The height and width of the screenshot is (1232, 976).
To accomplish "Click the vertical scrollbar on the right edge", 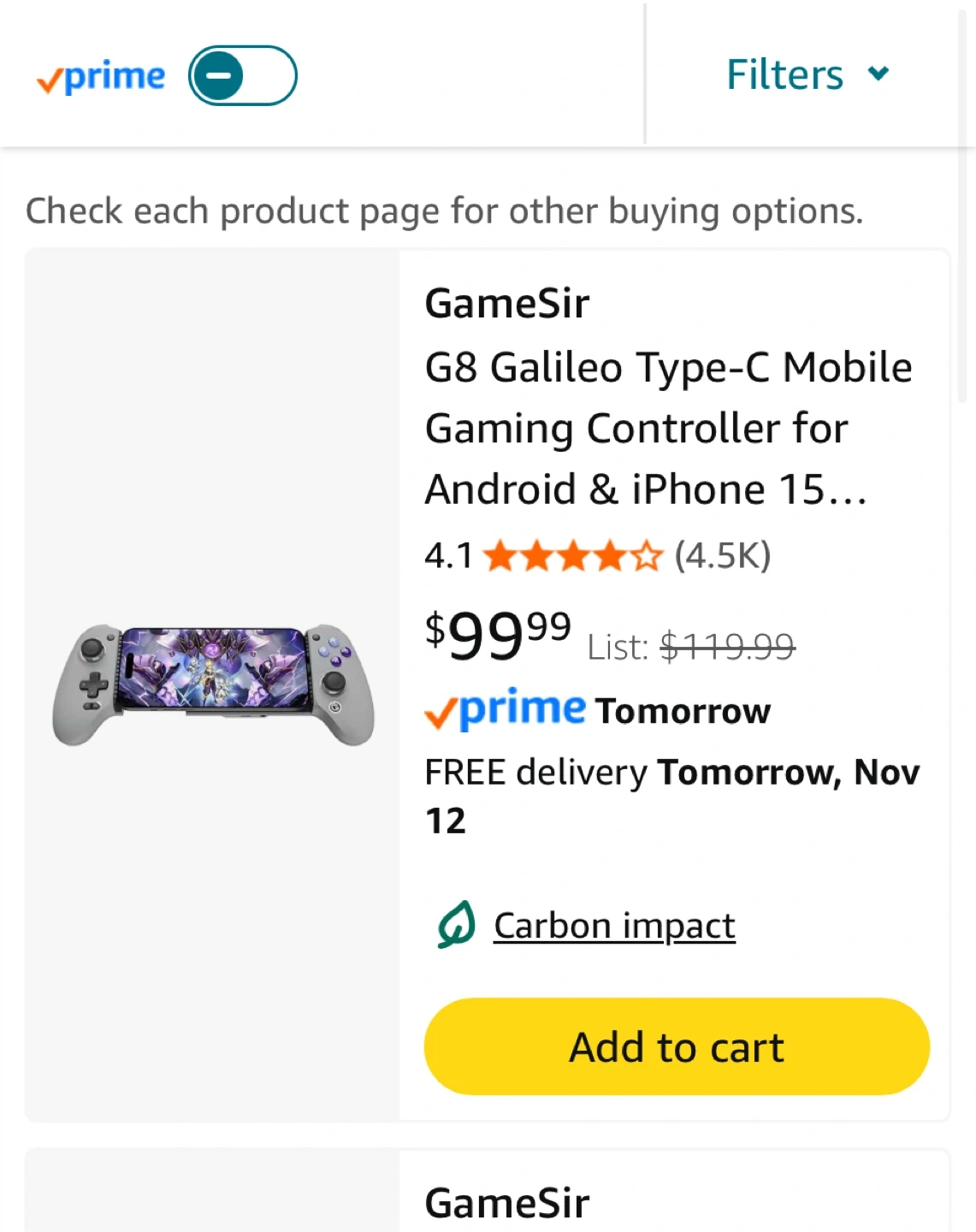I will 961,205.
